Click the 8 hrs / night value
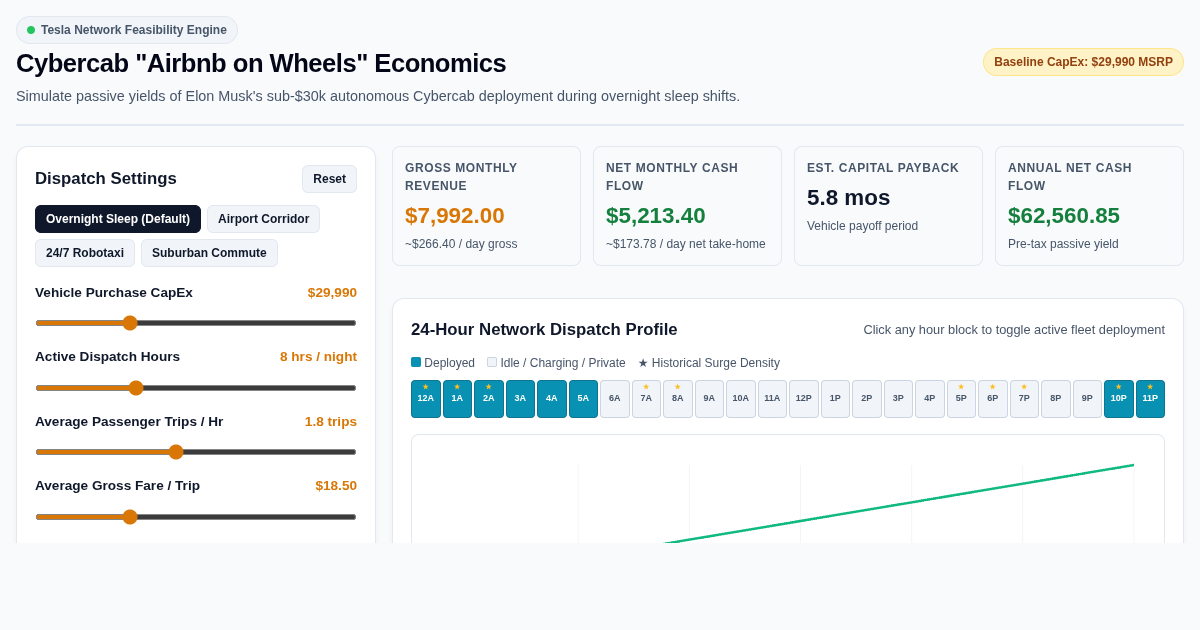 318,357
